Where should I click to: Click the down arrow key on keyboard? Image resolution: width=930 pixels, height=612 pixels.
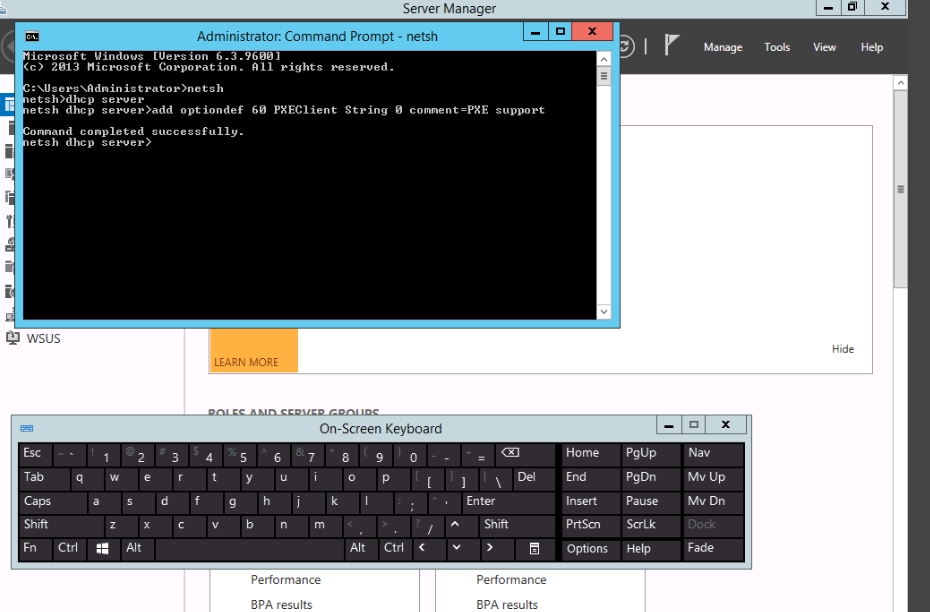(x=461, y=549)
